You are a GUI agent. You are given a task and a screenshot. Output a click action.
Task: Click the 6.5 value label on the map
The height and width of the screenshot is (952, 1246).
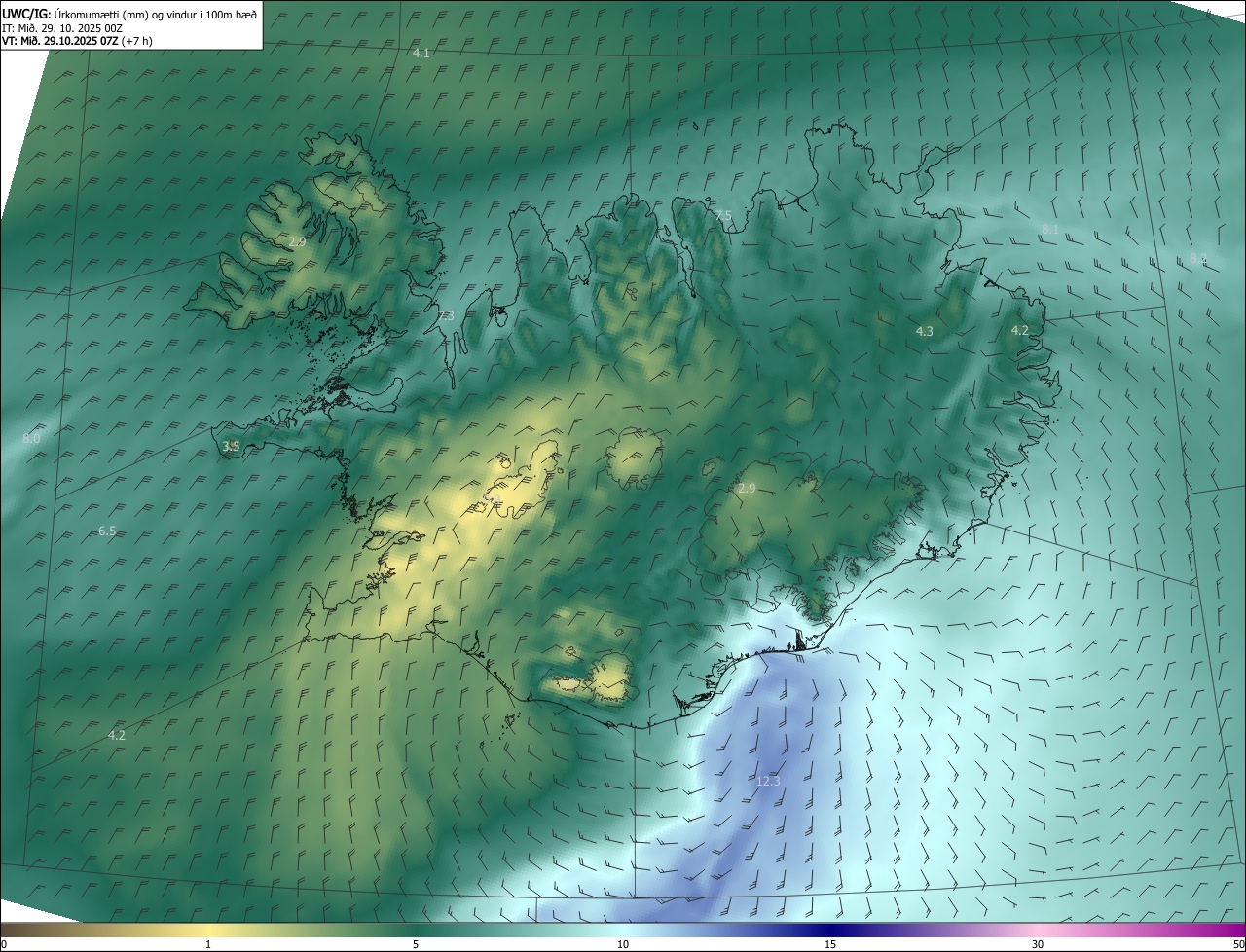107,531
